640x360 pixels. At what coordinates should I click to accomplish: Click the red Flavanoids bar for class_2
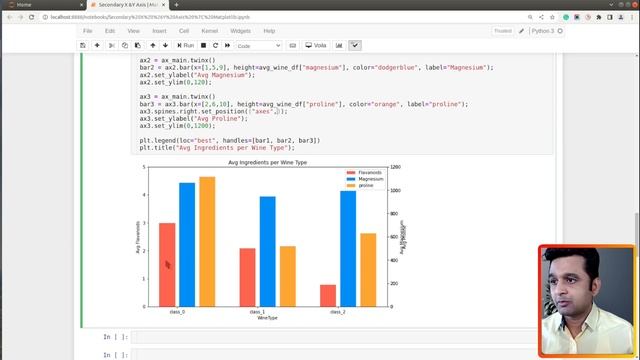(x=328, y=296)
